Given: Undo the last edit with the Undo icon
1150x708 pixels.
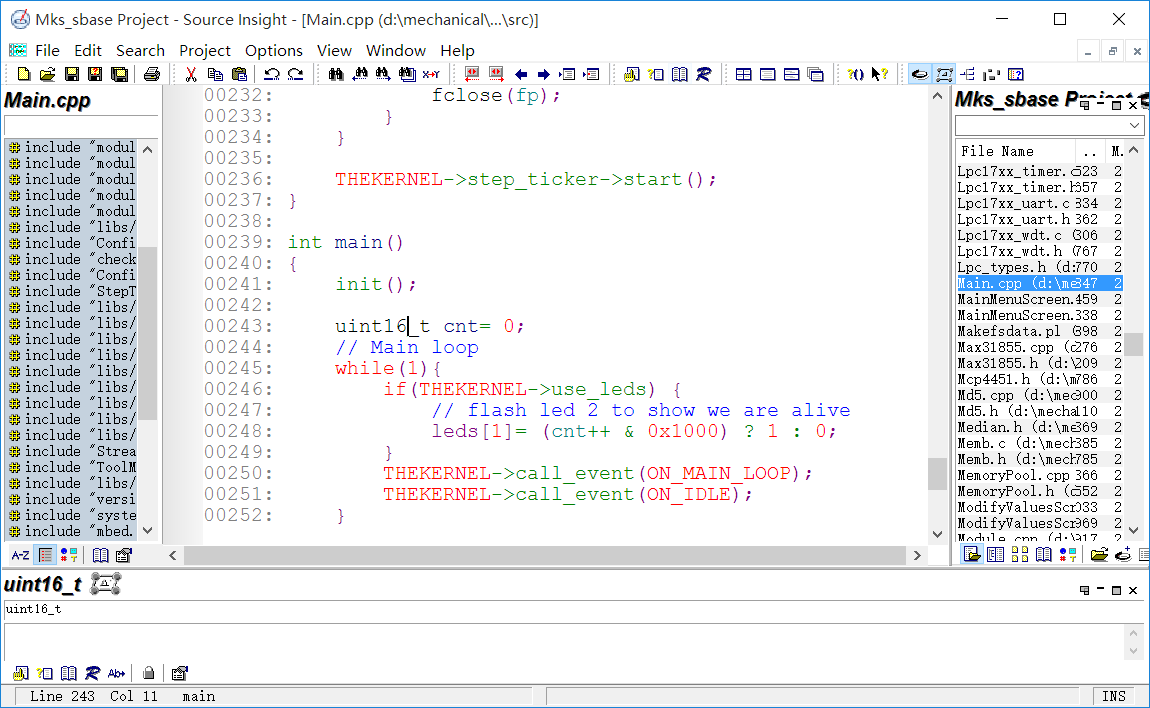Looking at the screenshot, I should coord(272,74).
